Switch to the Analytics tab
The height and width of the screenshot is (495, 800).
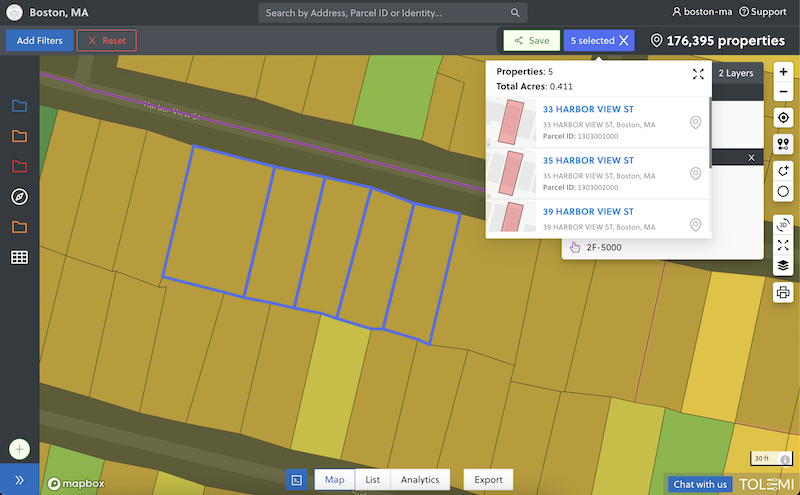420,480
